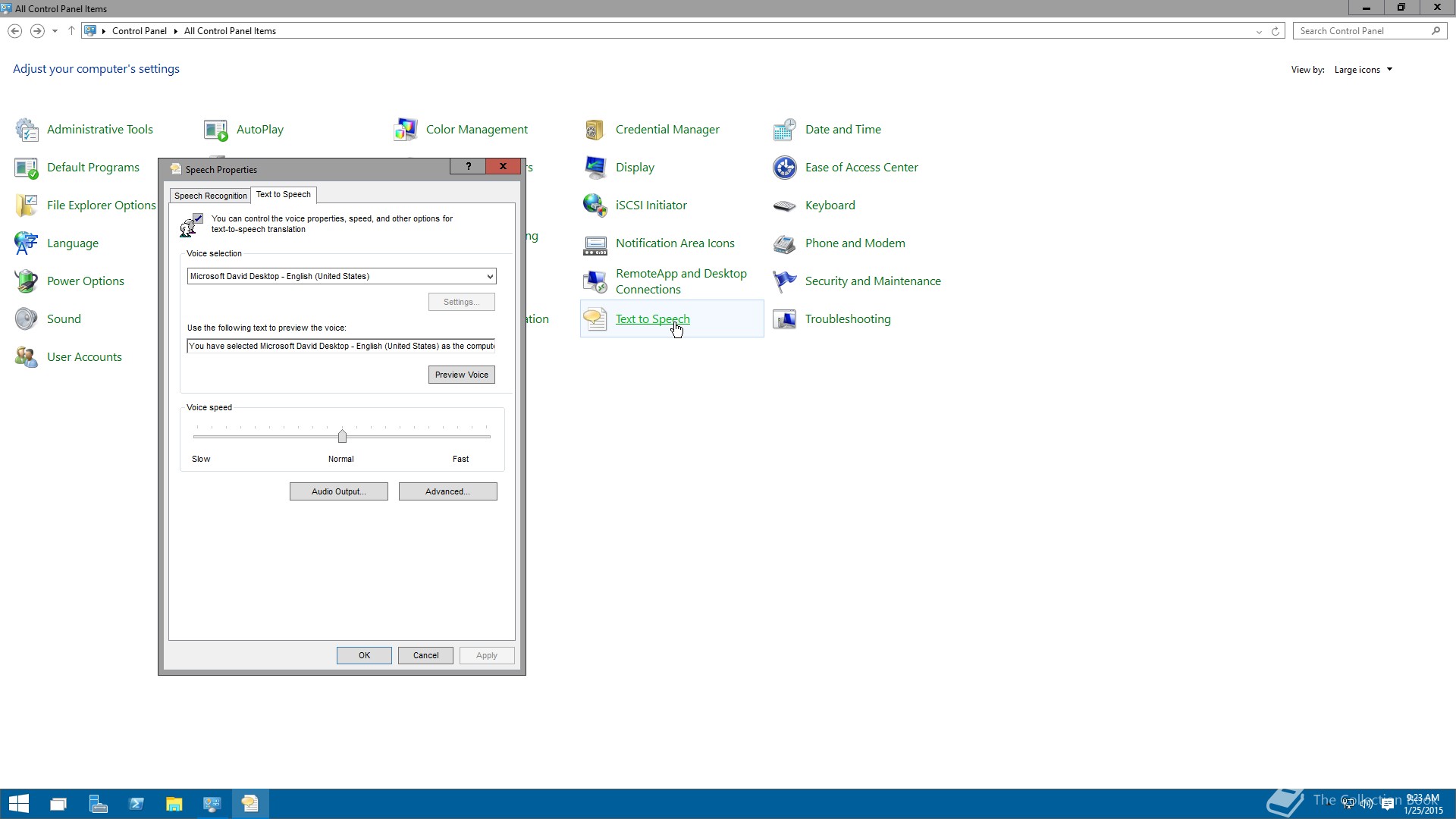Select the Text to Speech tab
The width and height of the screenshot is (1456, 819).
(x=284, y=194)
